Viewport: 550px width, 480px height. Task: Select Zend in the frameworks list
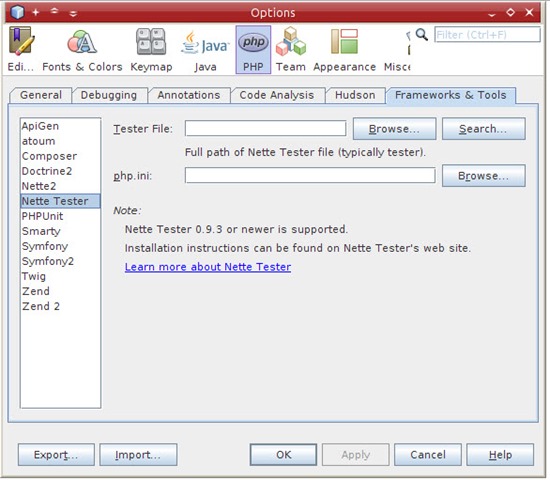[60, 291]
